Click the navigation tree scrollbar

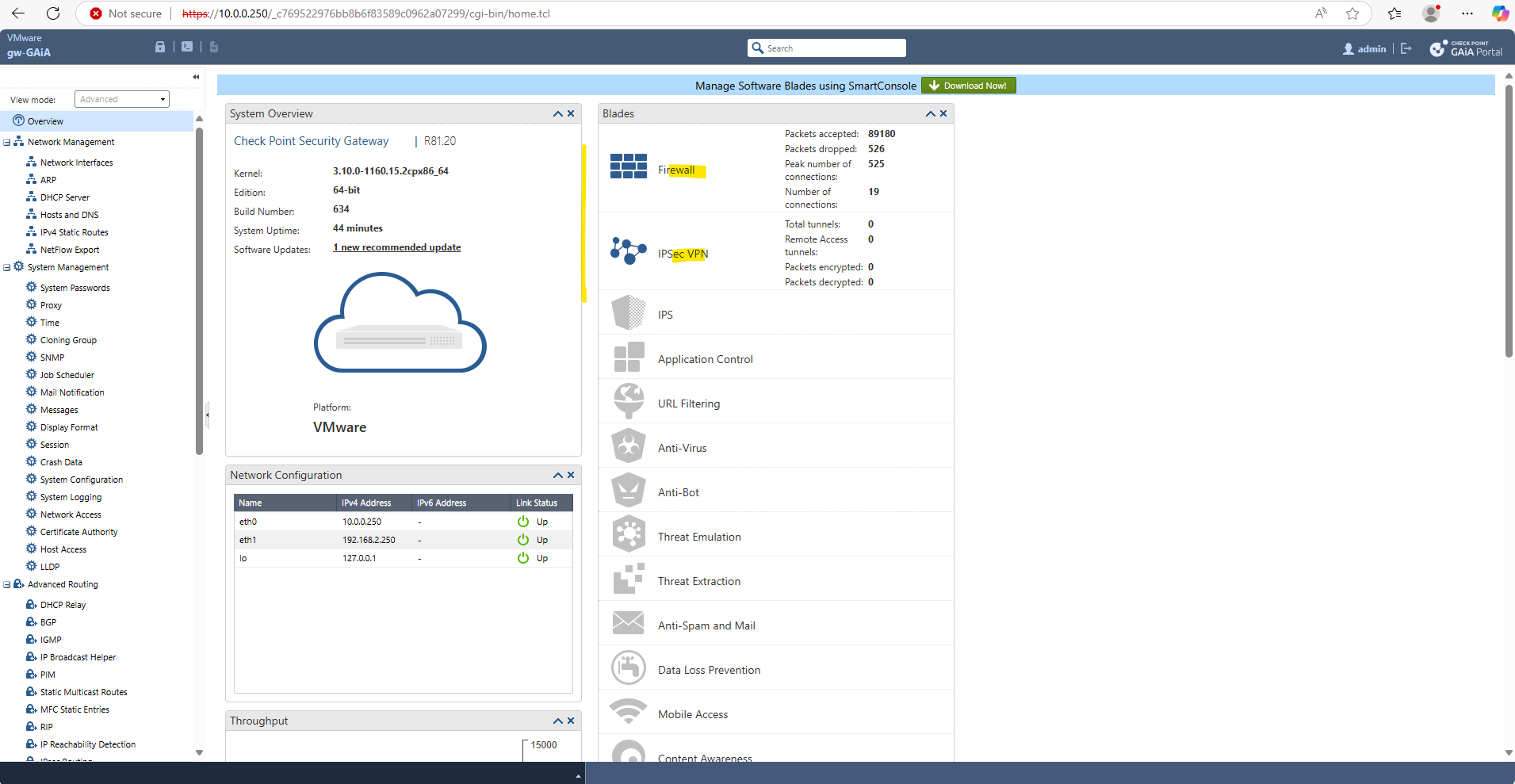199,292
